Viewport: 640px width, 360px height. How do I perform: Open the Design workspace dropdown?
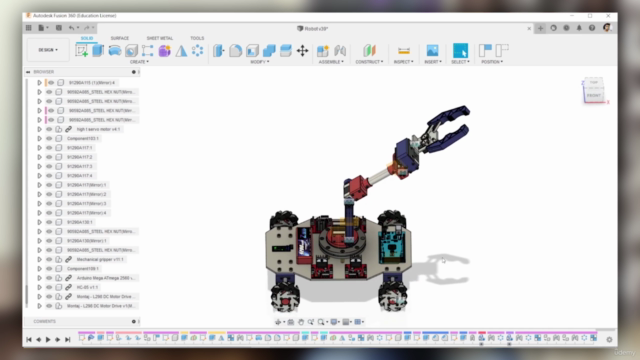48,50
